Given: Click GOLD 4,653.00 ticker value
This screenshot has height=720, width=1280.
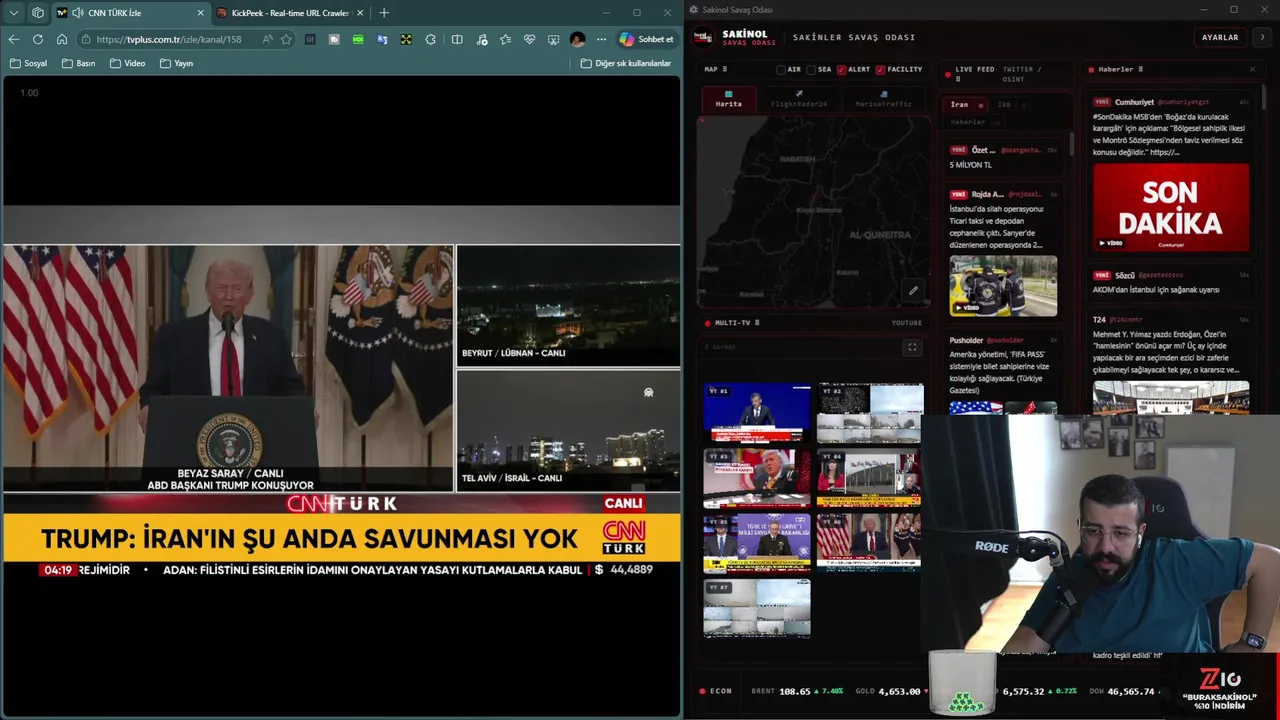Looking at the screenshot, I should coord(899,691).
